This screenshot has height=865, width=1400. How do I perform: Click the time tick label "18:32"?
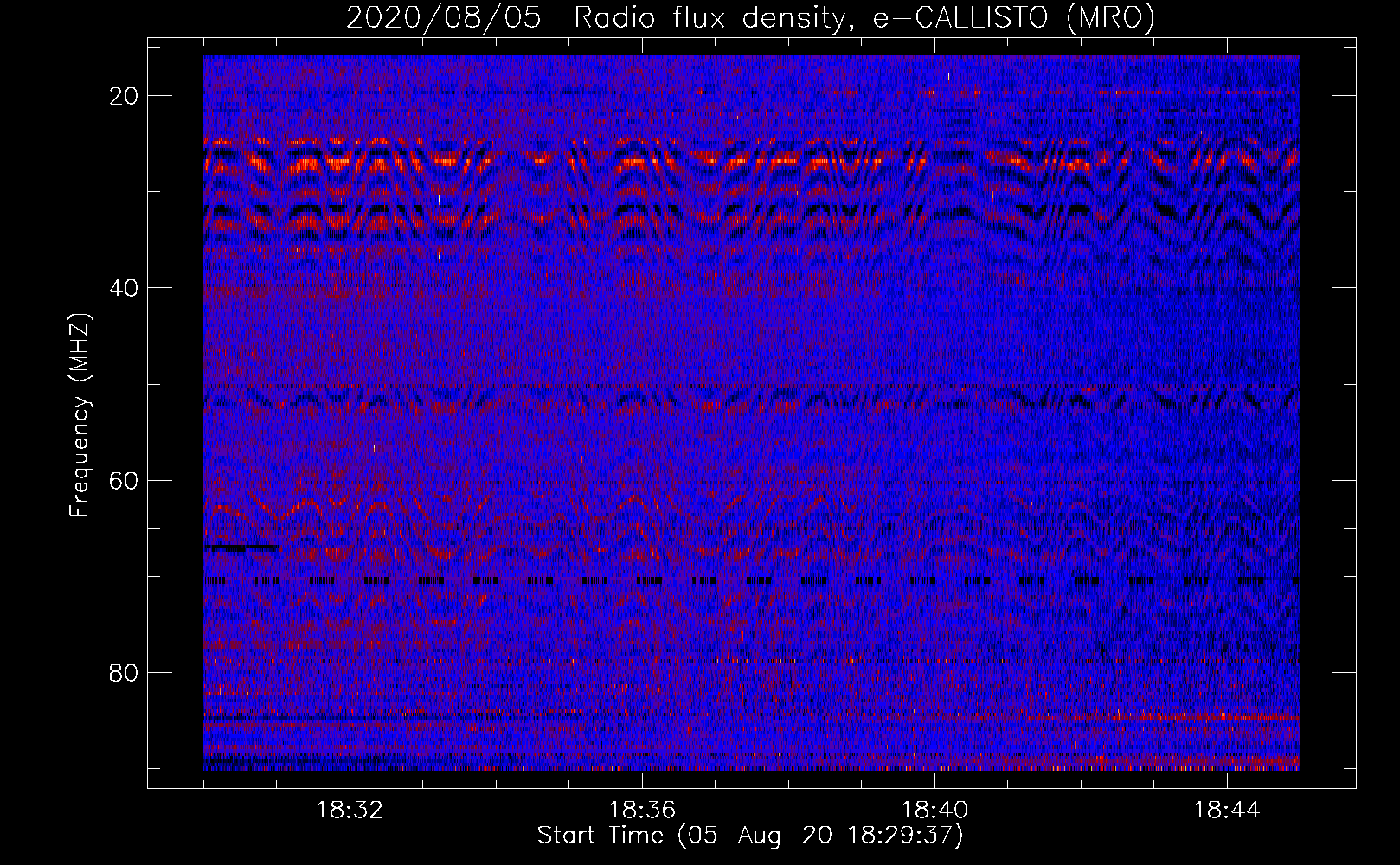point(350,811)
